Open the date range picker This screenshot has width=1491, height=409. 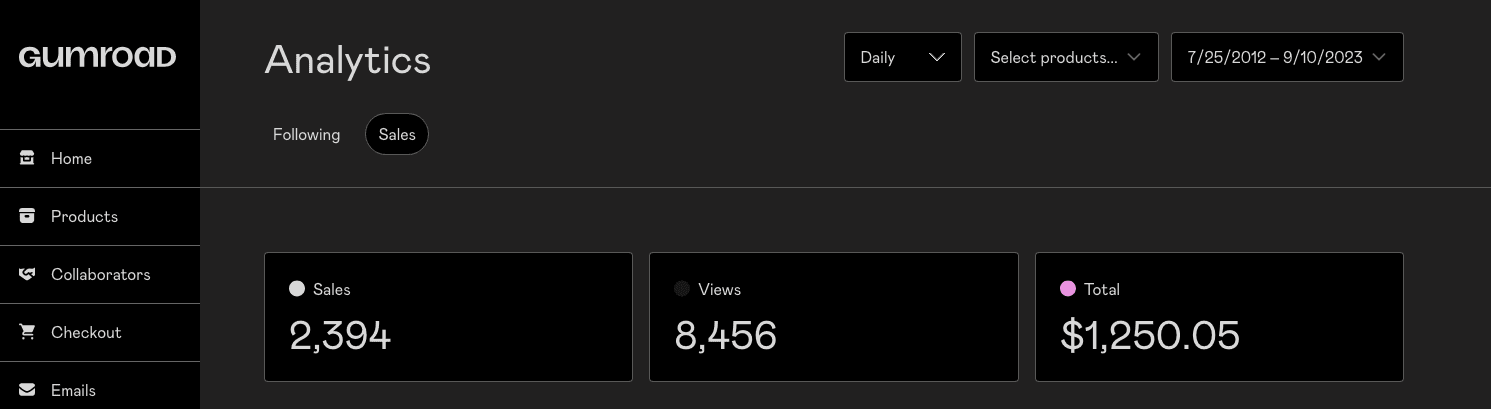(1286, 57)
